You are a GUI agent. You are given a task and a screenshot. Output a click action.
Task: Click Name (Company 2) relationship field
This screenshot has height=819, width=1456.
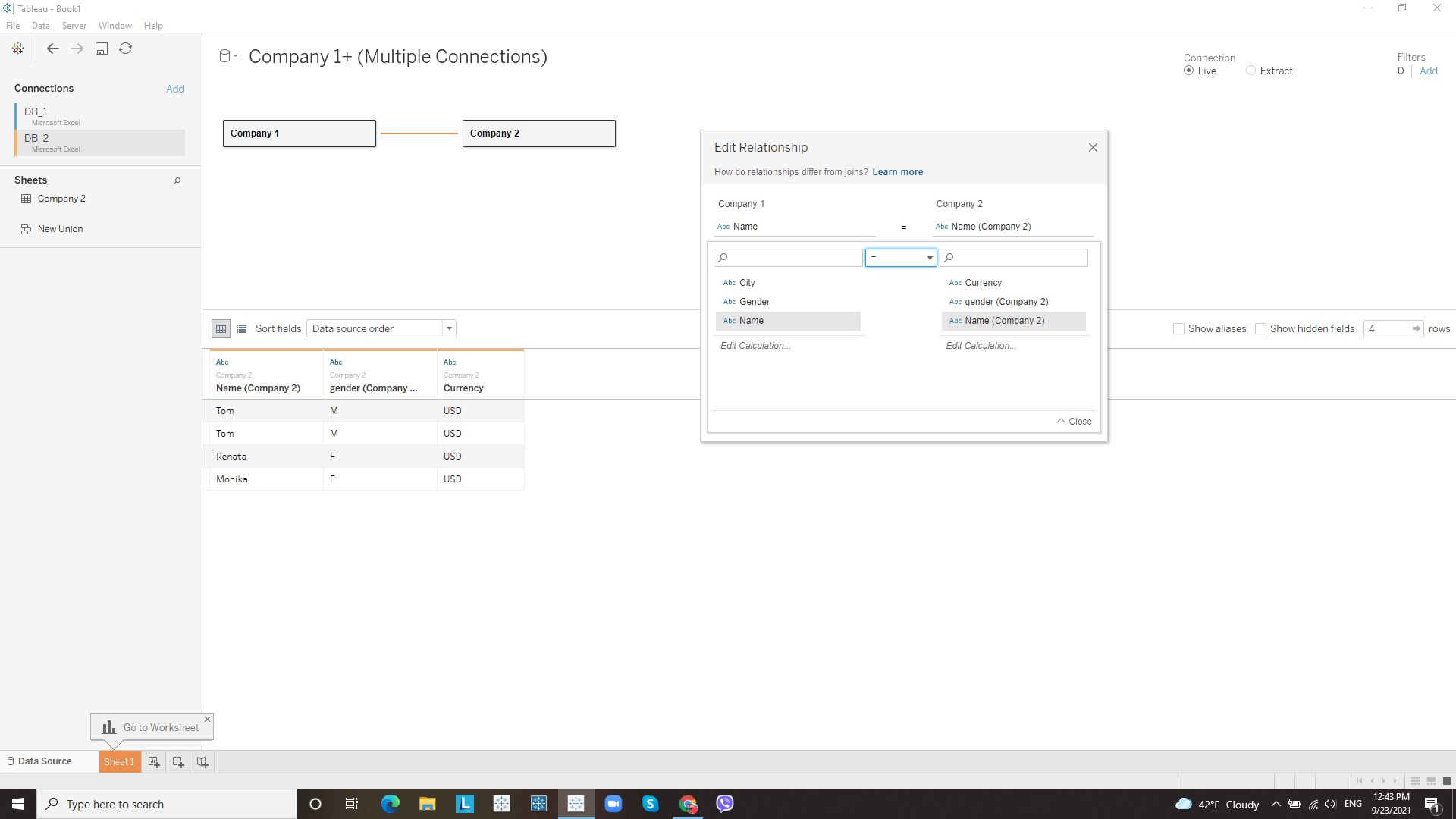coord(1012,227)
